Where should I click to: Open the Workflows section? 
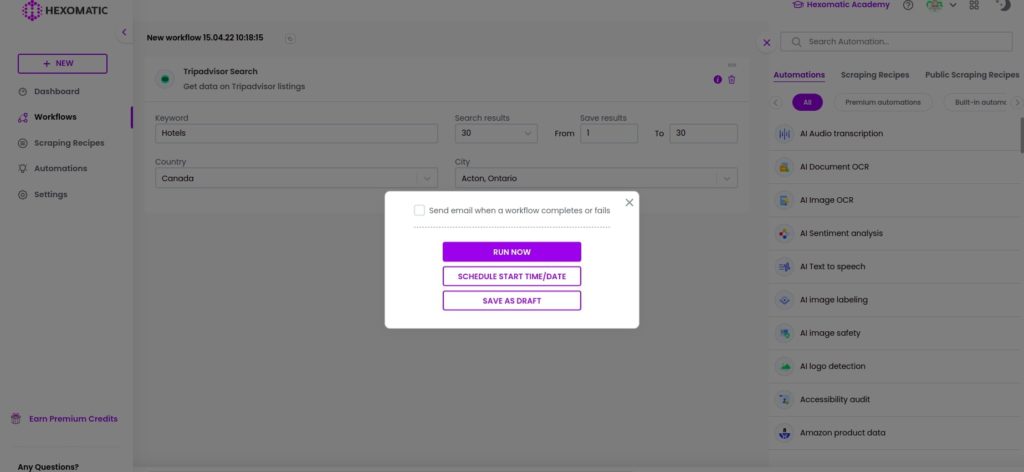coord(47,118)
